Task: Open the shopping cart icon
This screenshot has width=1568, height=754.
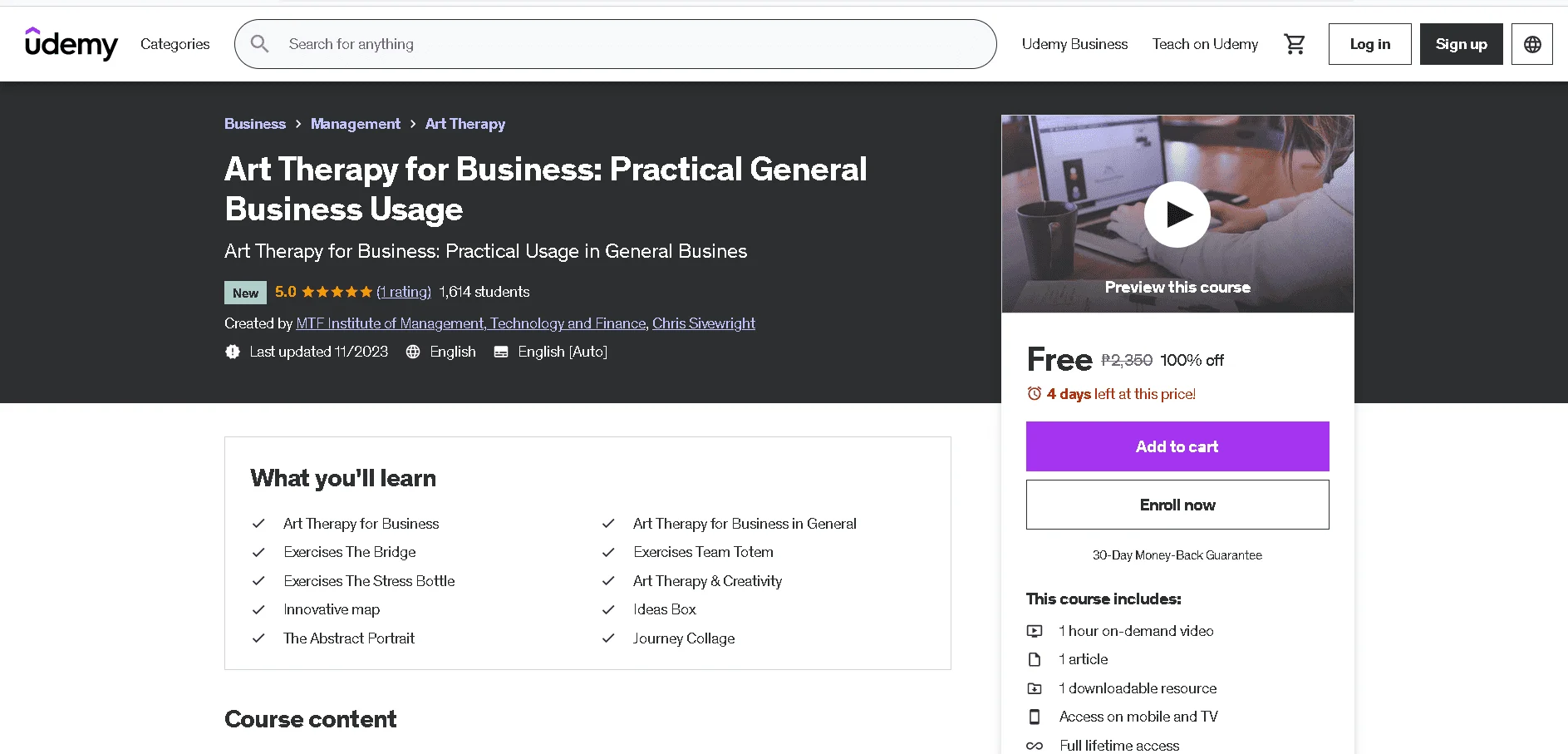Action: coord(1295,44)
